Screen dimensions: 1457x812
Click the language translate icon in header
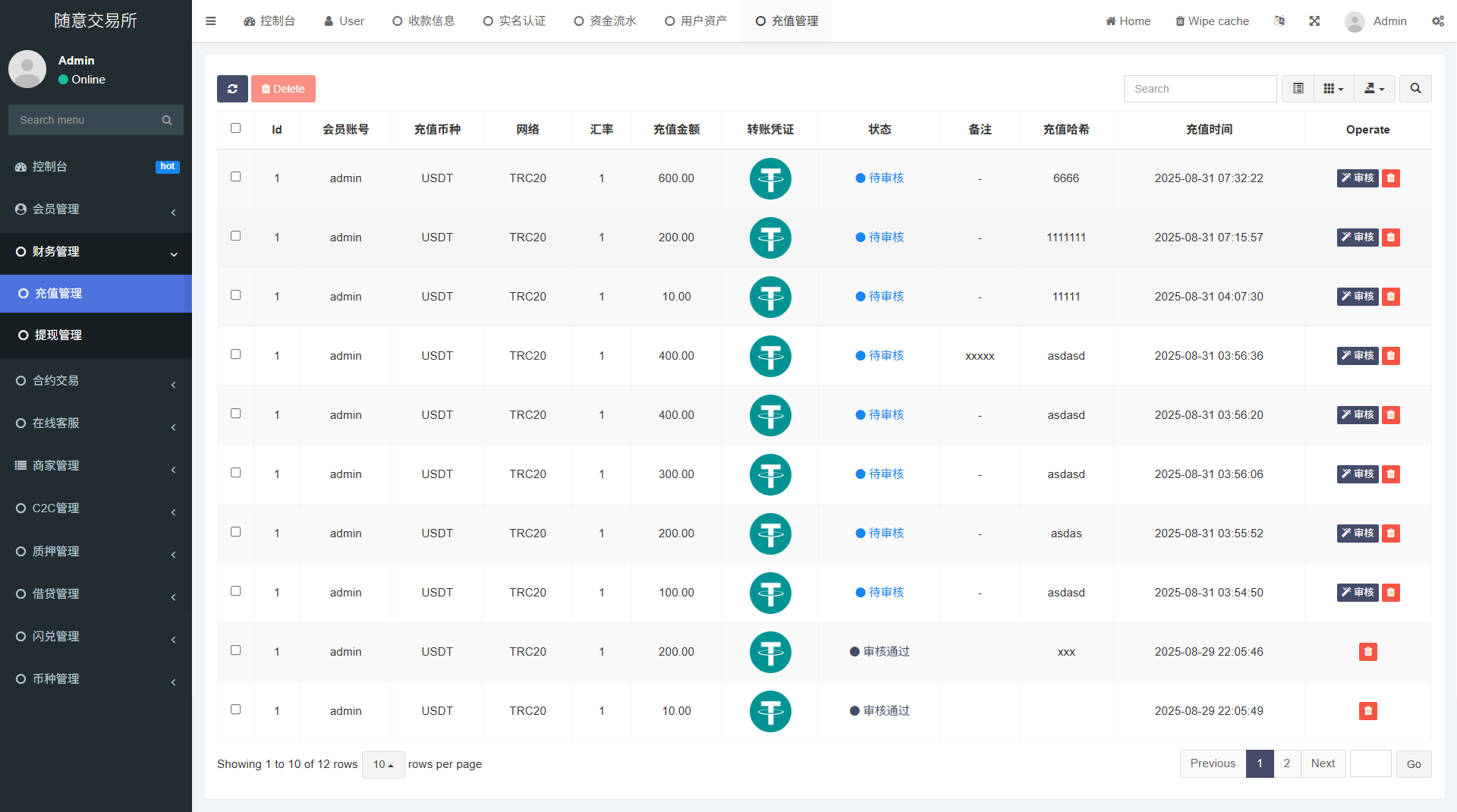pyautogui.click(x=1279, y=21)
